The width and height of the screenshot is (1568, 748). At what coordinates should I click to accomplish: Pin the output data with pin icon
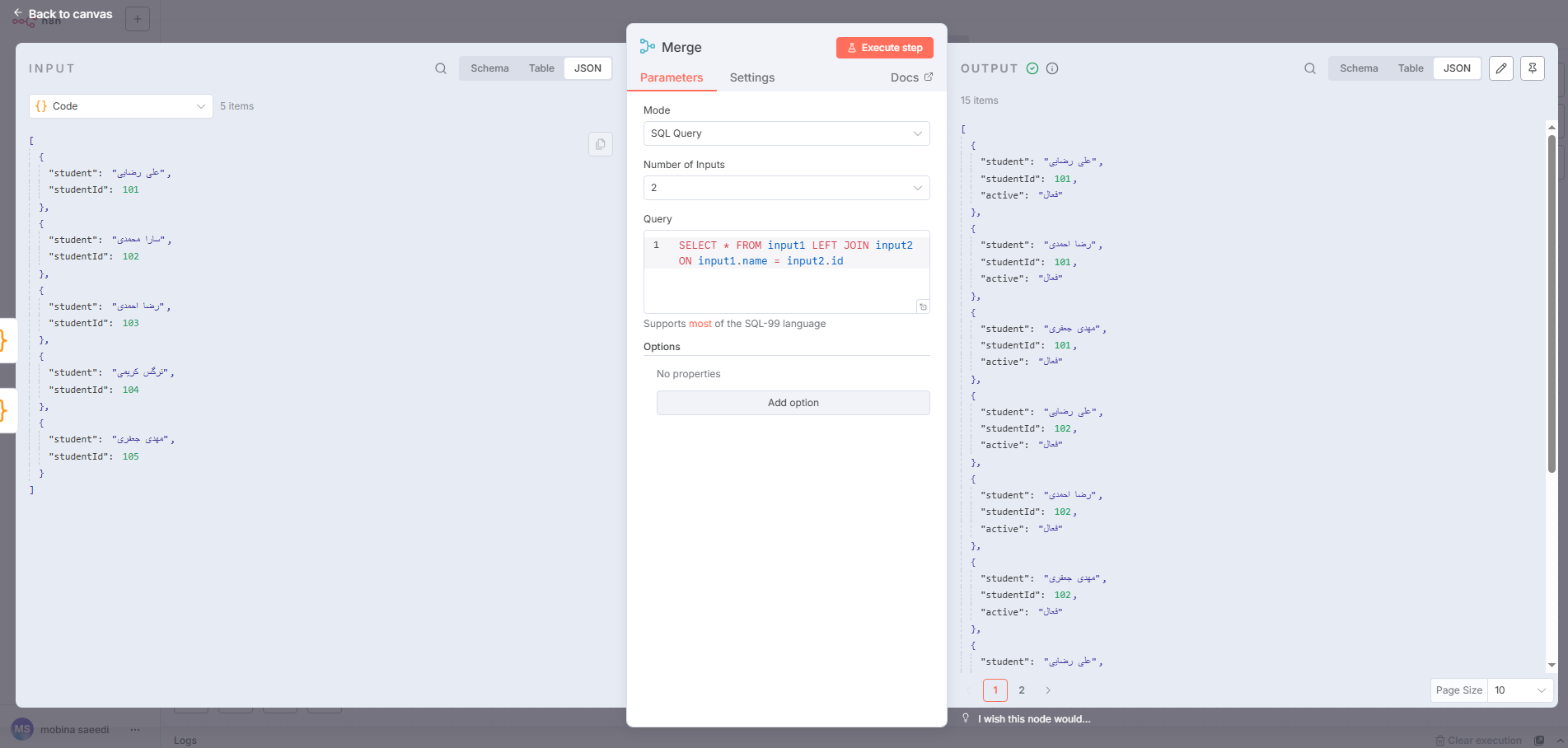click(1532, 68)
